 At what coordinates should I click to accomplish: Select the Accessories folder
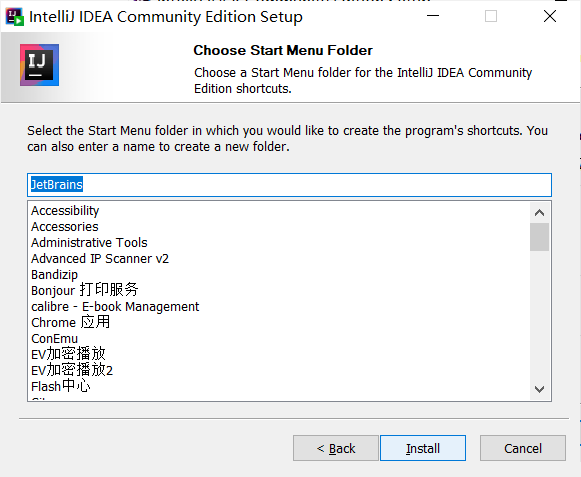coord(65,226)
